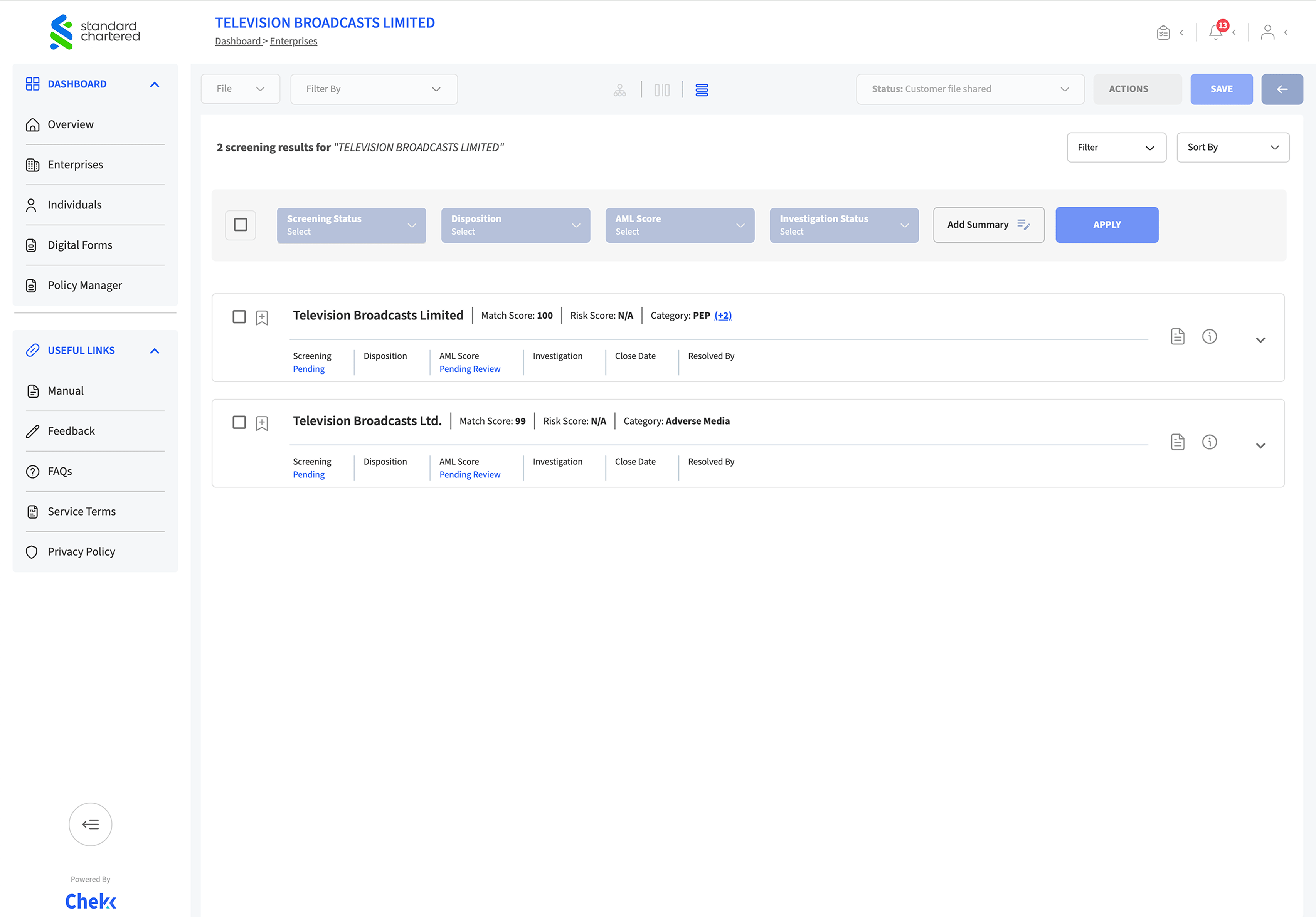Image resolution: width=1316 pixels, height=917 pixels.
Task: Open the Filter By dropdown
Action: point(374,89)
